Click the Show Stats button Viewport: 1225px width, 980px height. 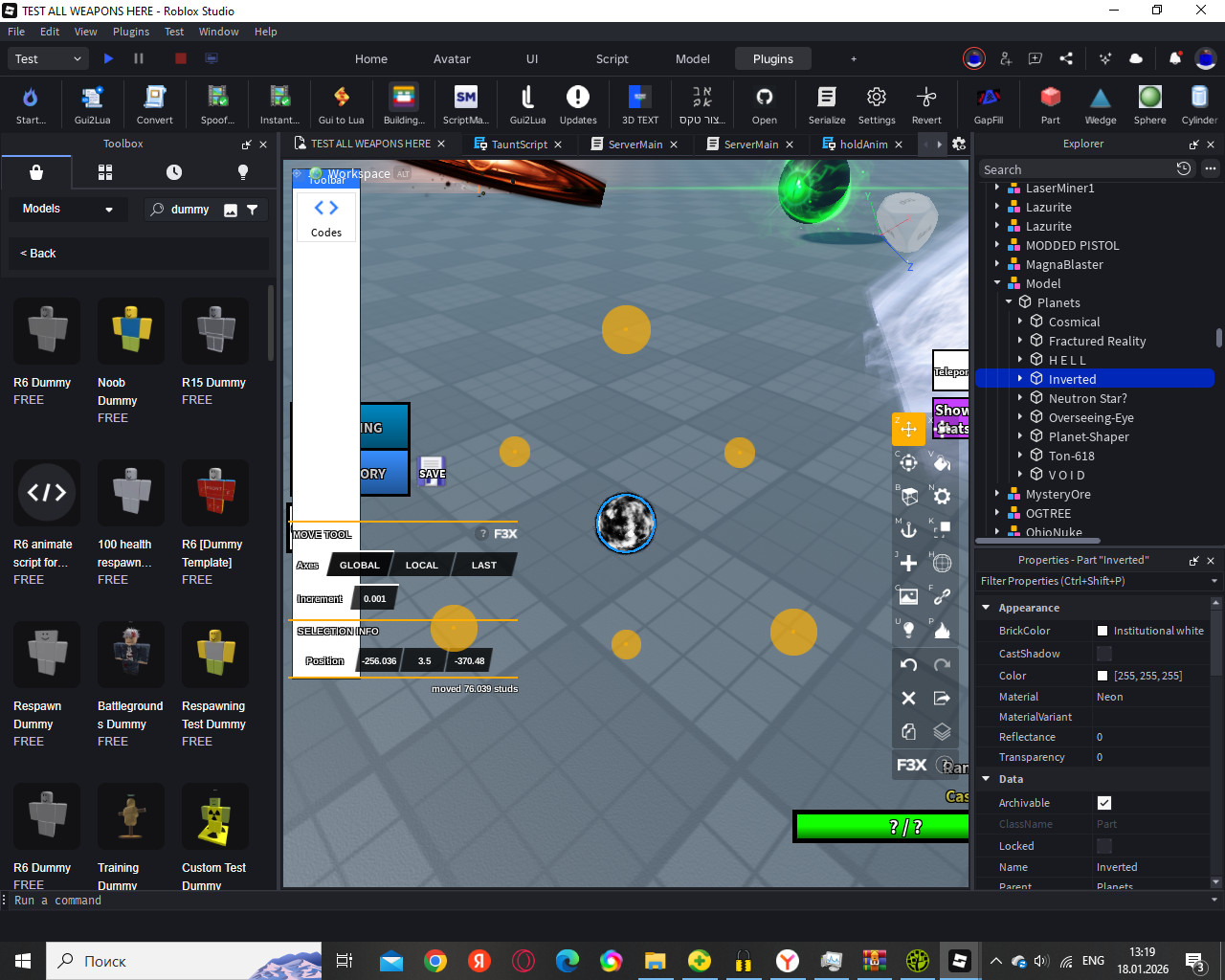click(x=951, y=419)
